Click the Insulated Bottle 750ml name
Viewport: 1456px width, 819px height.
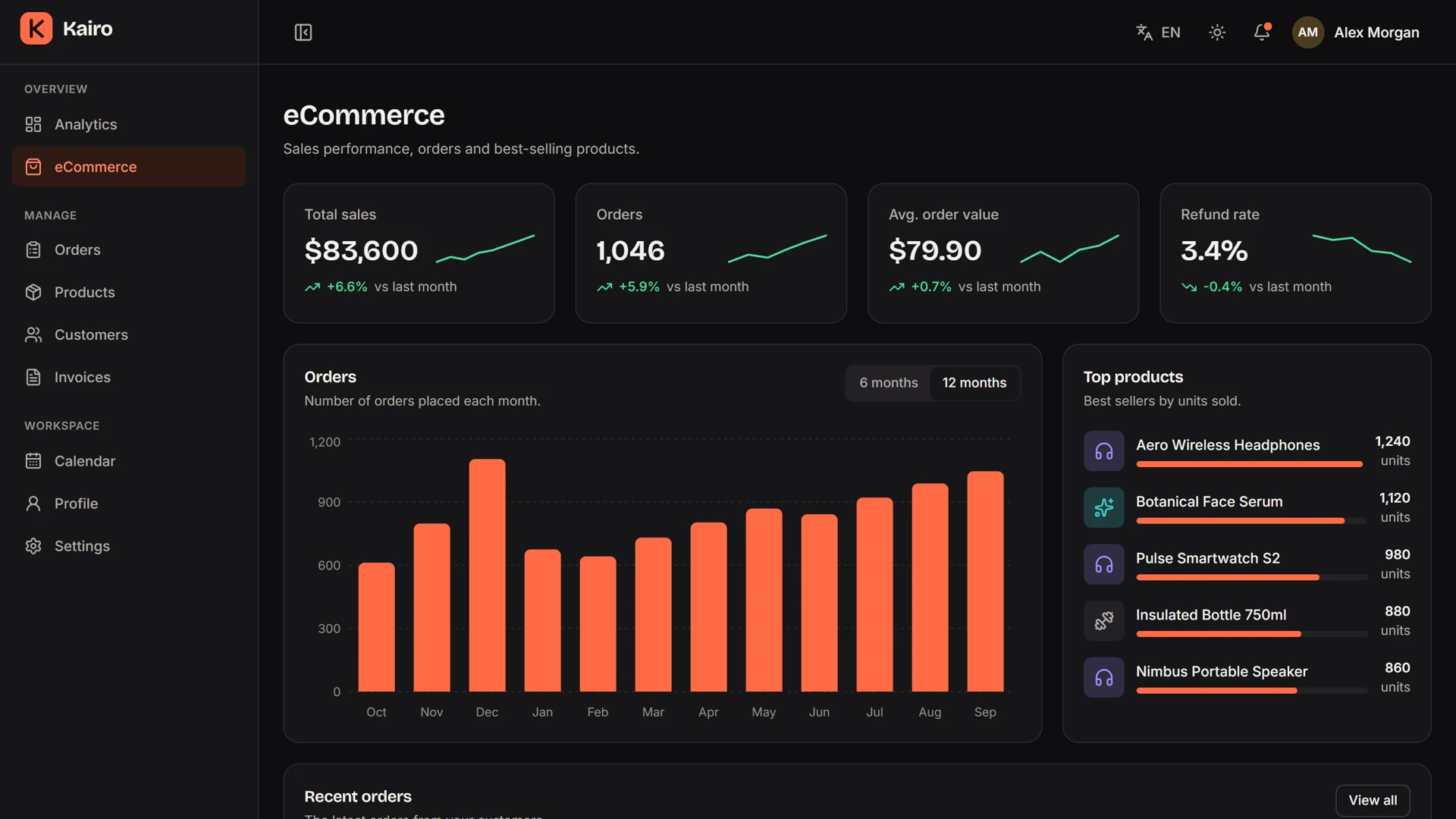tap(1211, 615)
